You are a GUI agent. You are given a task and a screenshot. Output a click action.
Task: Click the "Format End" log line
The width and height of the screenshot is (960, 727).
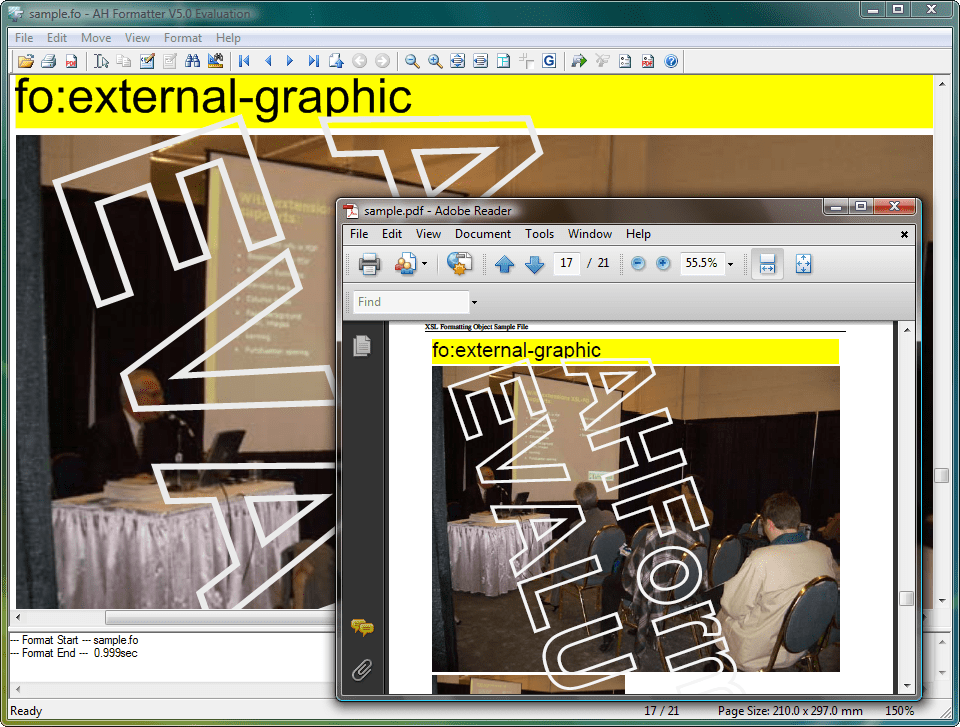click(x=74, y=653)
